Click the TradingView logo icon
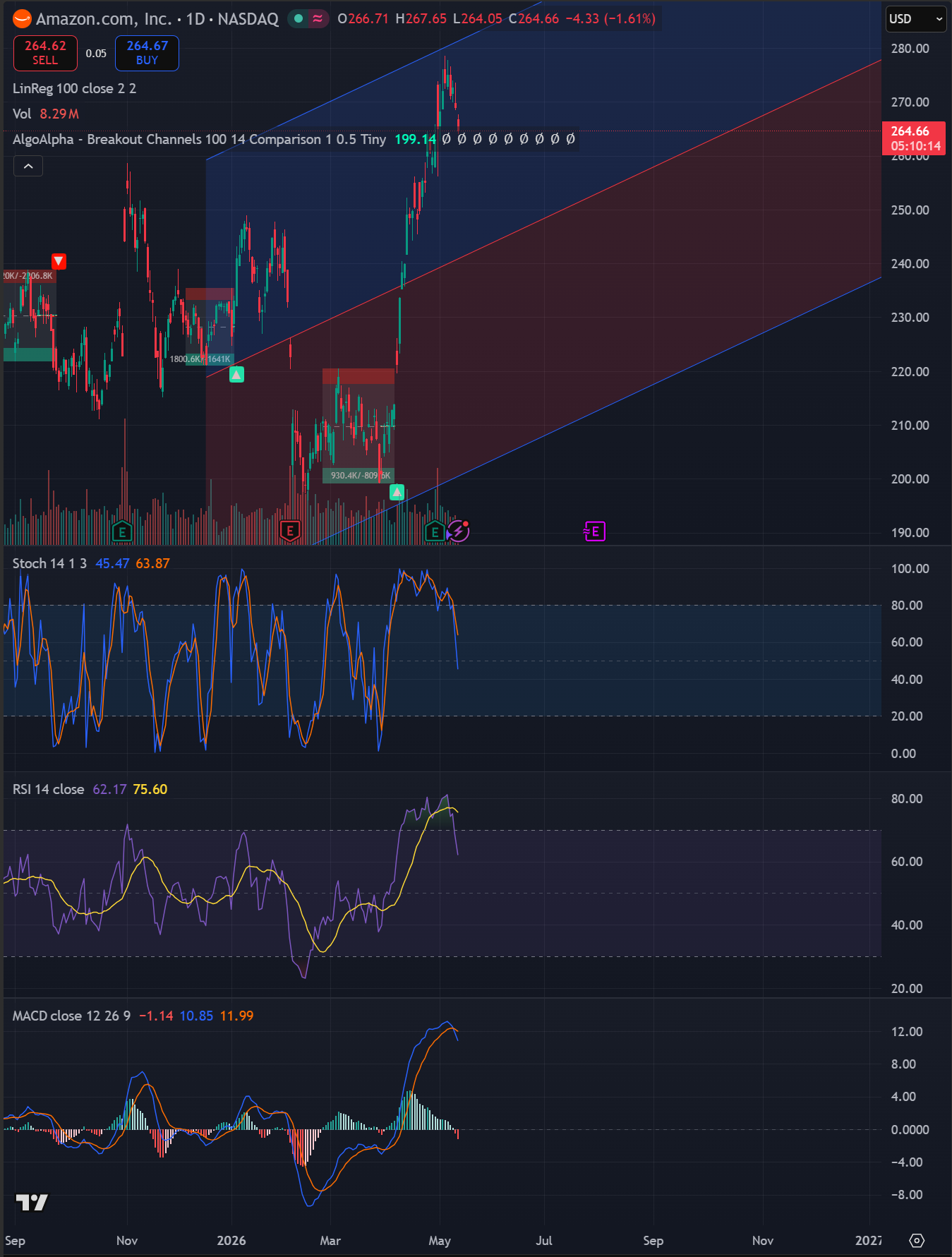Screen dimensions: 952x1257 (32, 1203)
